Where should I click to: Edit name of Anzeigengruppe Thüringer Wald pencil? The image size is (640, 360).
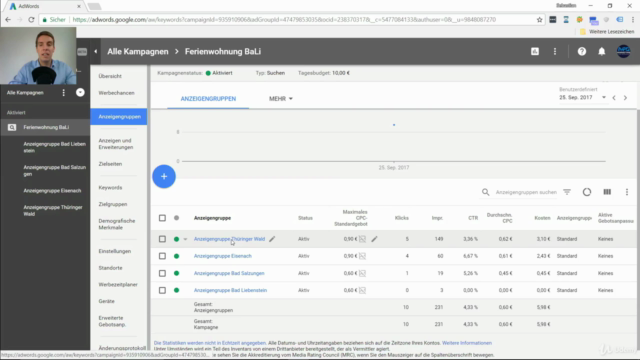coord(272,239)
